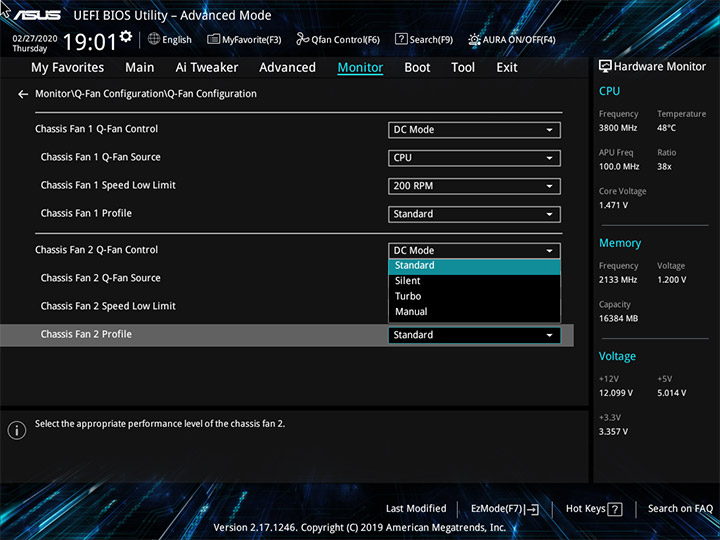The image size is (720, 540).
Task: Click the Monitor\Q-Fan Configuration breadcrumb path
Action: (146, 94)
